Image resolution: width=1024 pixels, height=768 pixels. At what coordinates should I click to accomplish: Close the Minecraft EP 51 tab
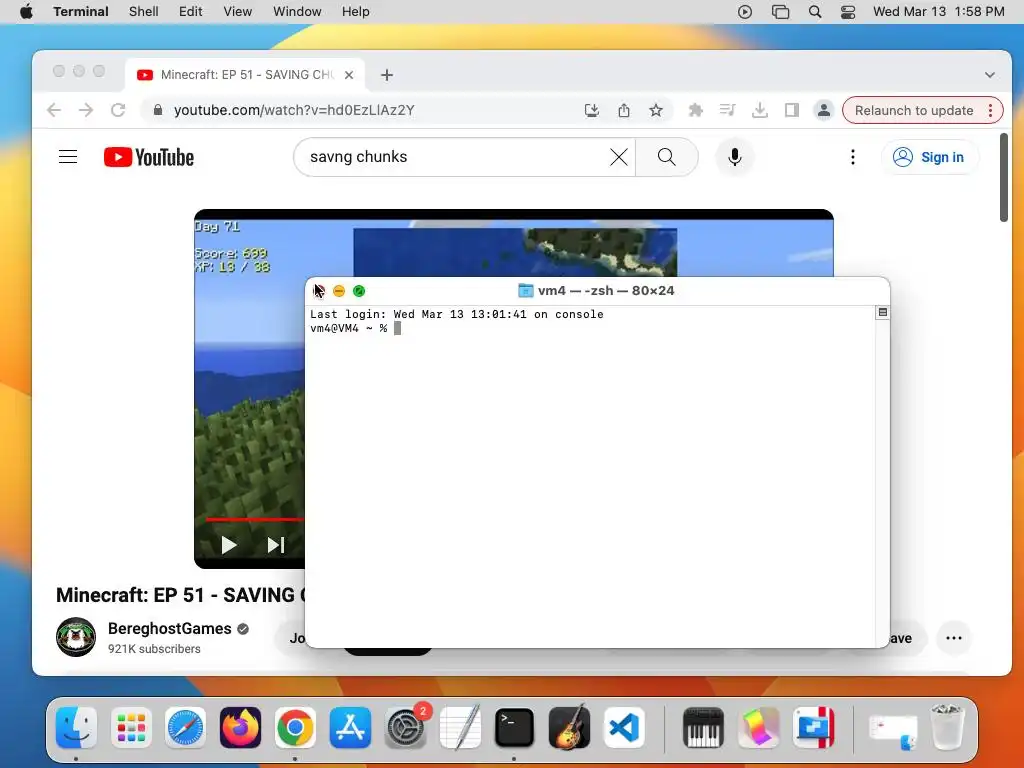click(349, 75)
